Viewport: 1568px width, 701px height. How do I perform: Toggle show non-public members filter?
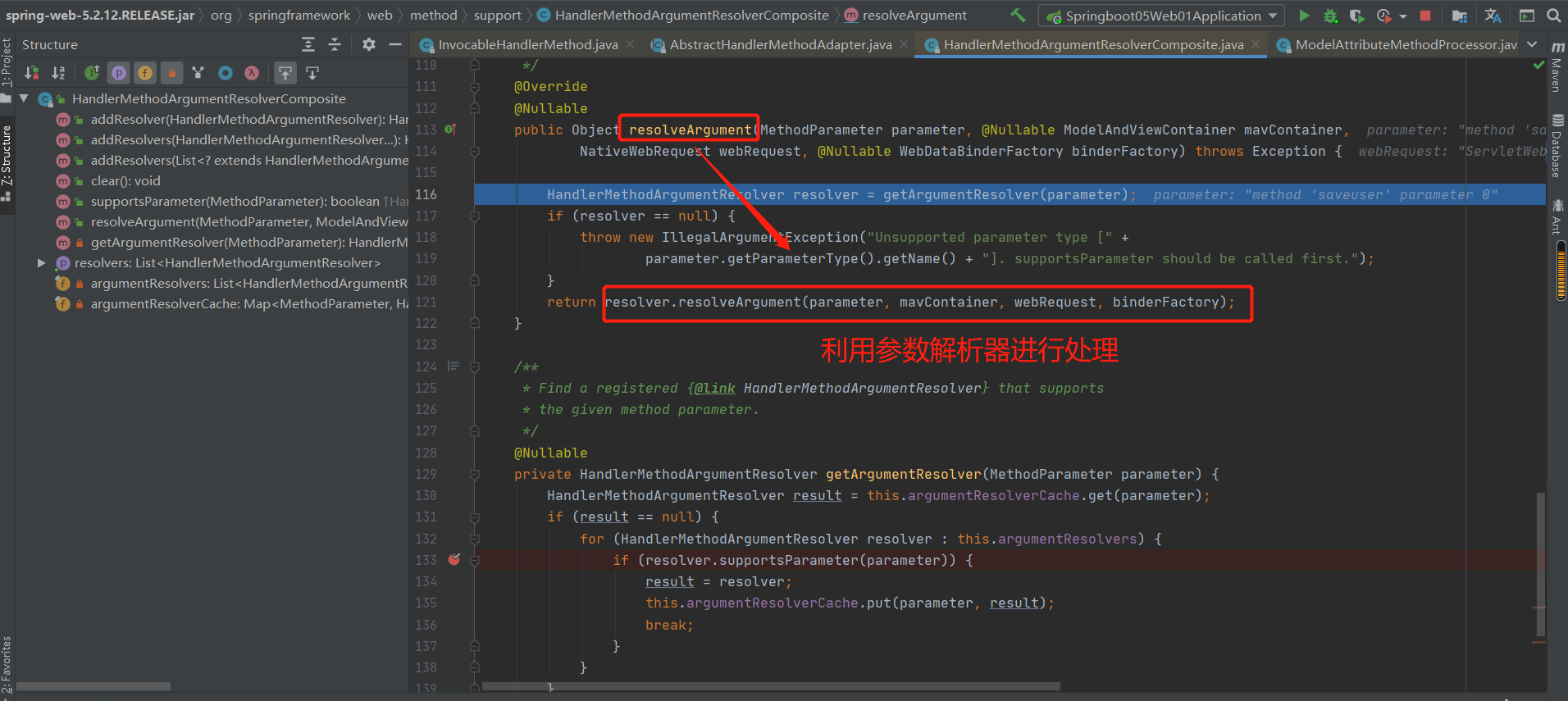(x=171, y=73)
